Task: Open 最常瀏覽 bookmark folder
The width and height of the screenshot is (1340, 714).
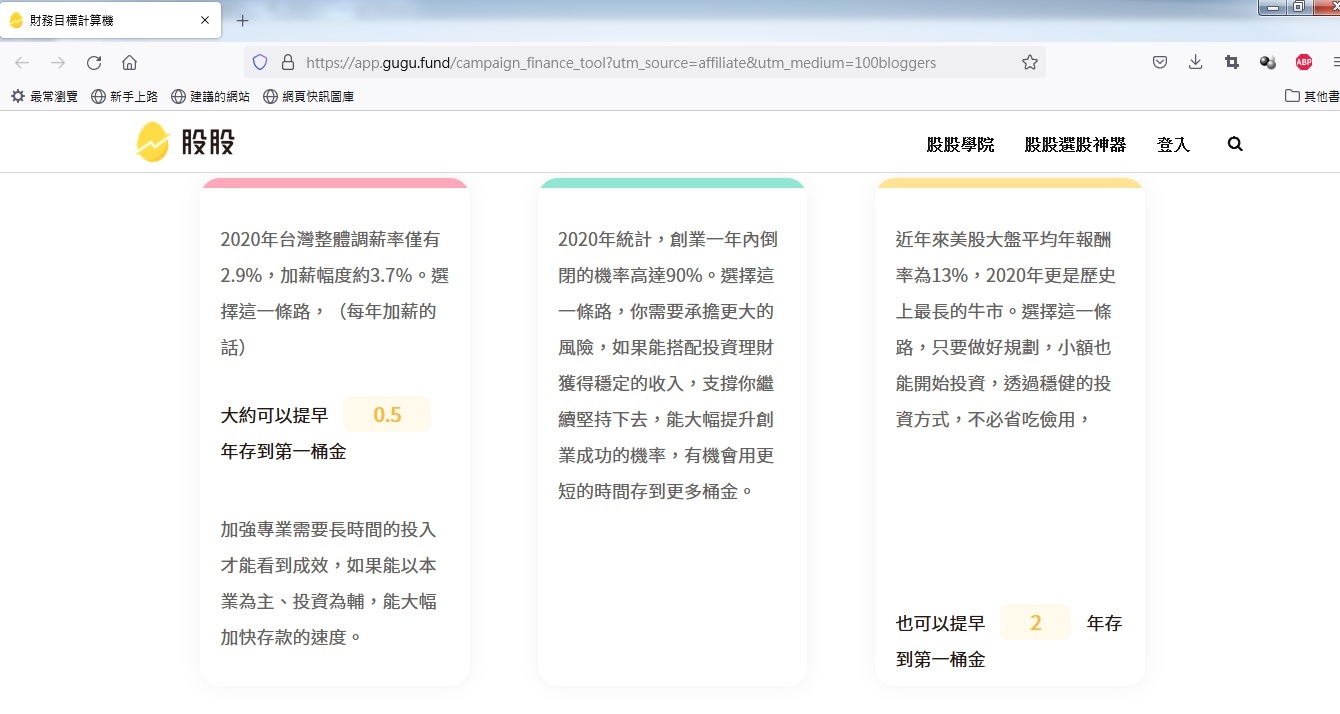Action: point(44,97)
